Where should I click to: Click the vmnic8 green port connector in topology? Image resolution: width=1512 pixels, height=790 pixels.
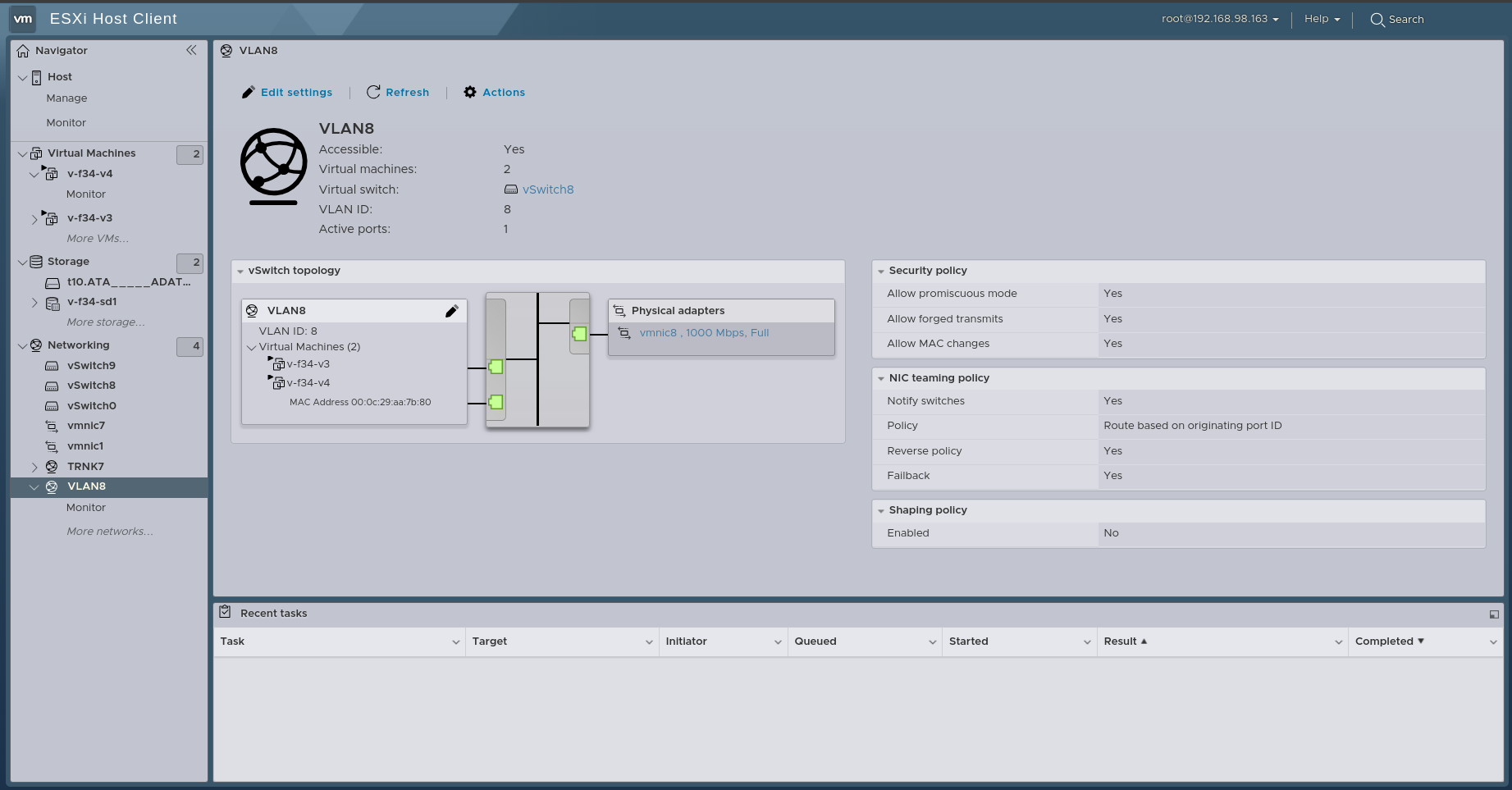[x=579, y=334]
